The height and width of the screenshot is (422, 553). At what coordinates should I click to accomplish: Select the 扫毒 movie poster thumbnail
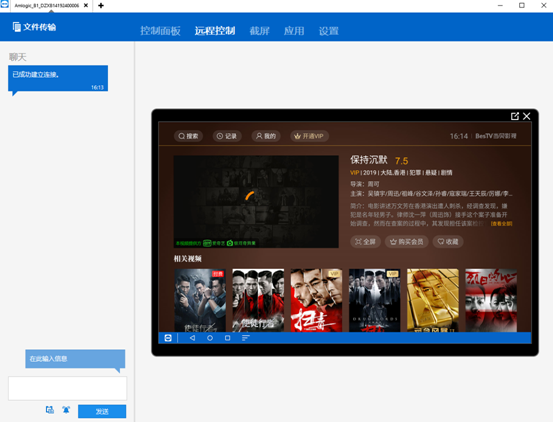tap(316, 300)
